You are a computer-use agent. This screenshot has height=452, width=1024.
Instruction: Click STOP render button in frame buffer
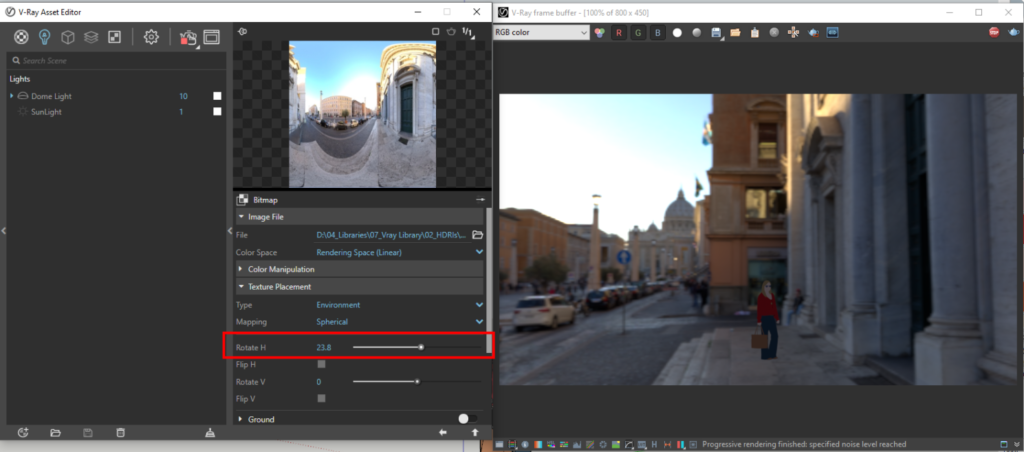coord(995,32)
